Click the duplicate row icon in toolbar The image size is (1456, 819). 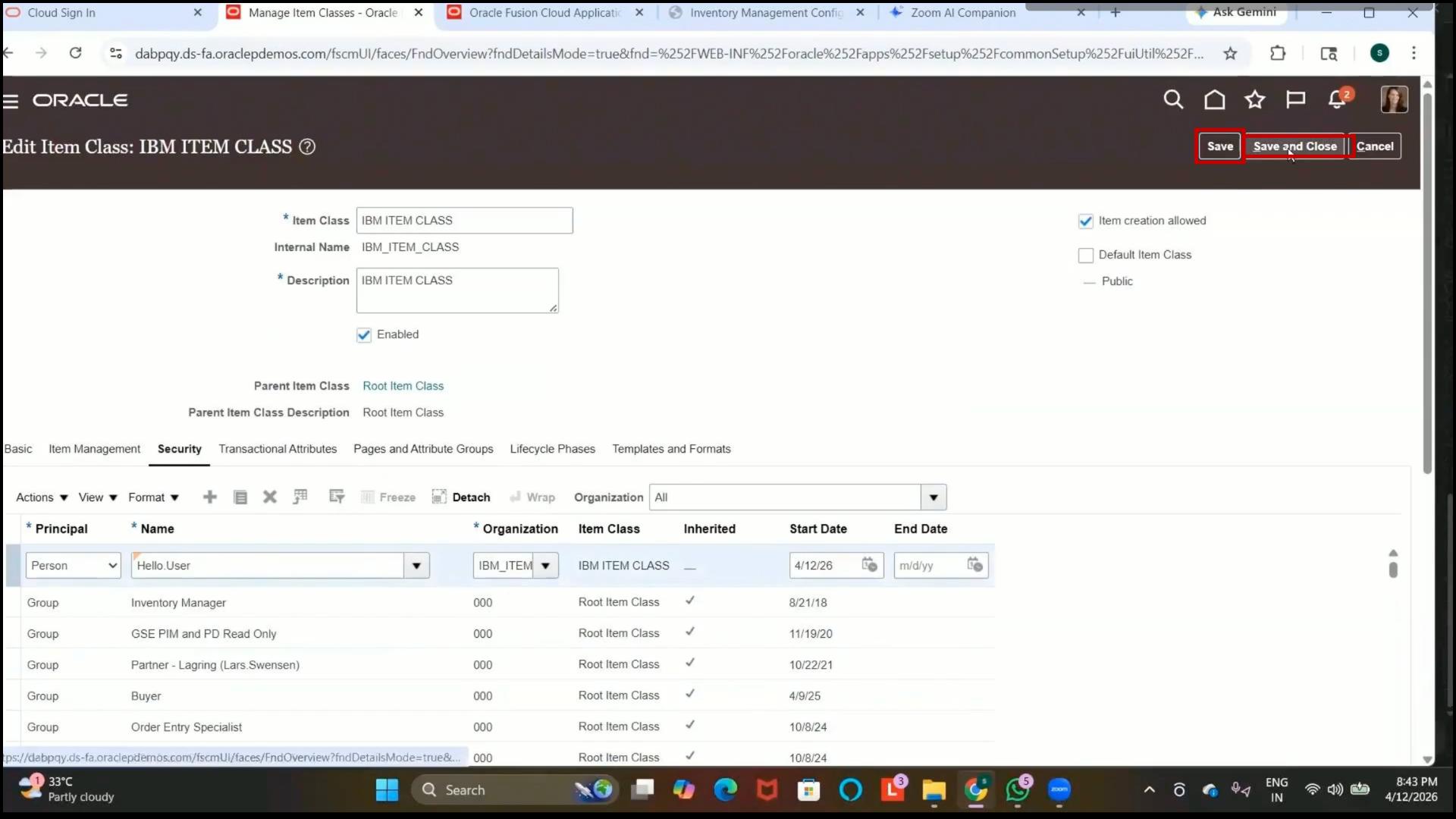point(240,497)
